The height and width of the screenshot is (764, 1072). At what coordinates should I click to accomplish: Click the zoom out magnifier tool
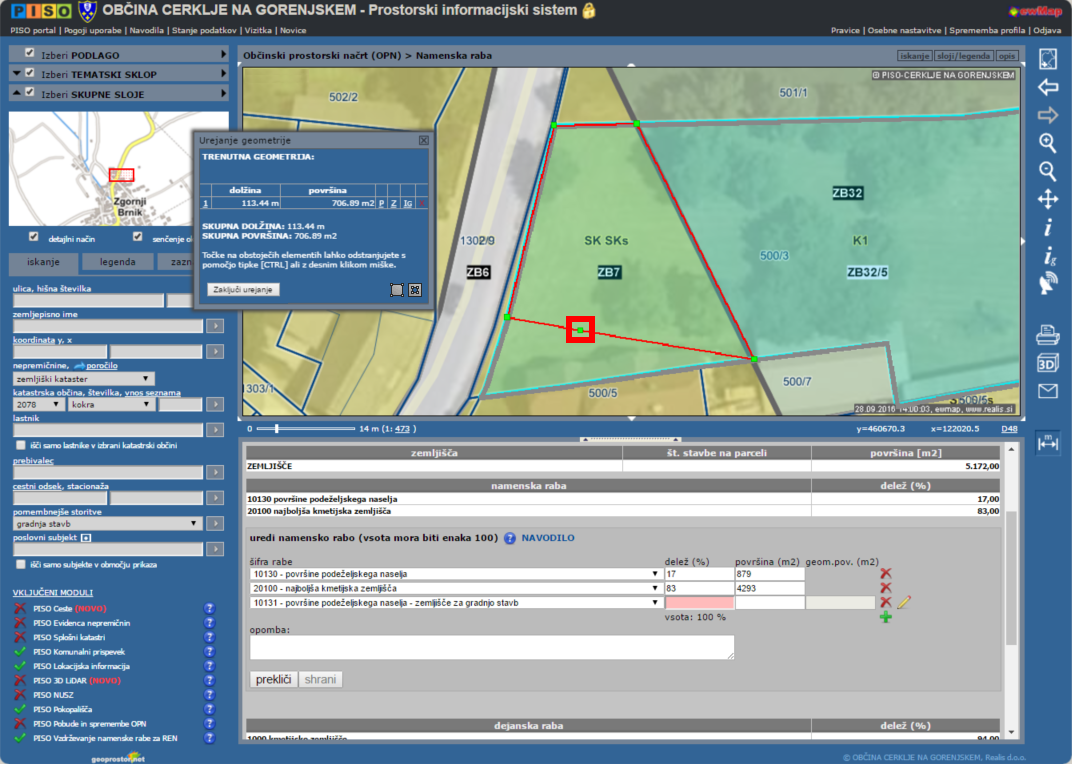coord(1047,171)
